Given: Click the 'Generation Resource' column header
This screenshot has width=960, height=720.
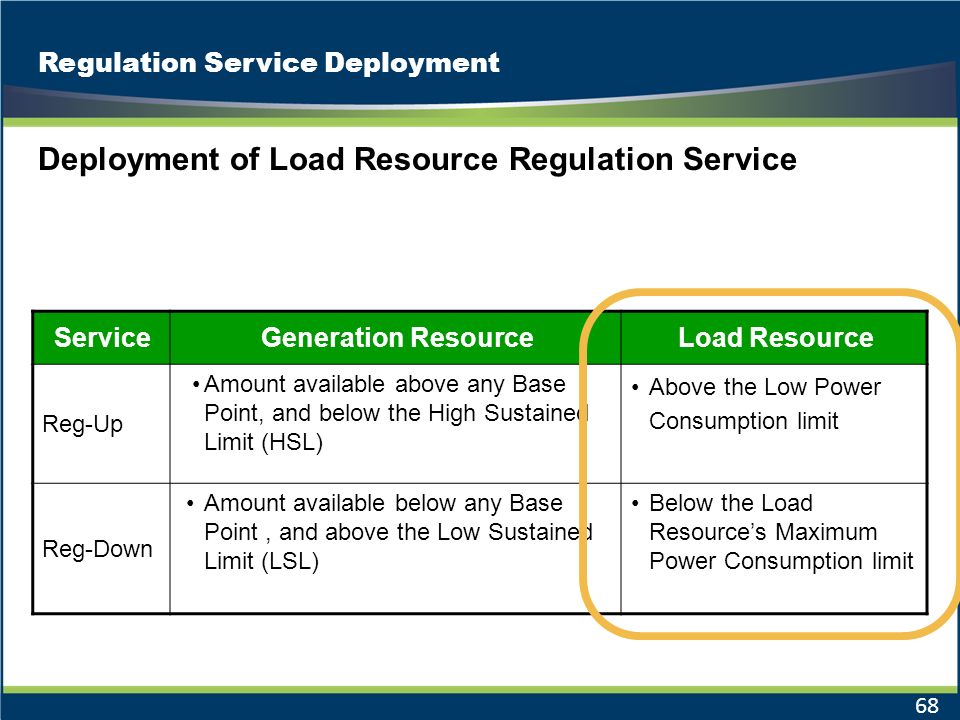Looking at the screenshot, I should coord(396,338).
